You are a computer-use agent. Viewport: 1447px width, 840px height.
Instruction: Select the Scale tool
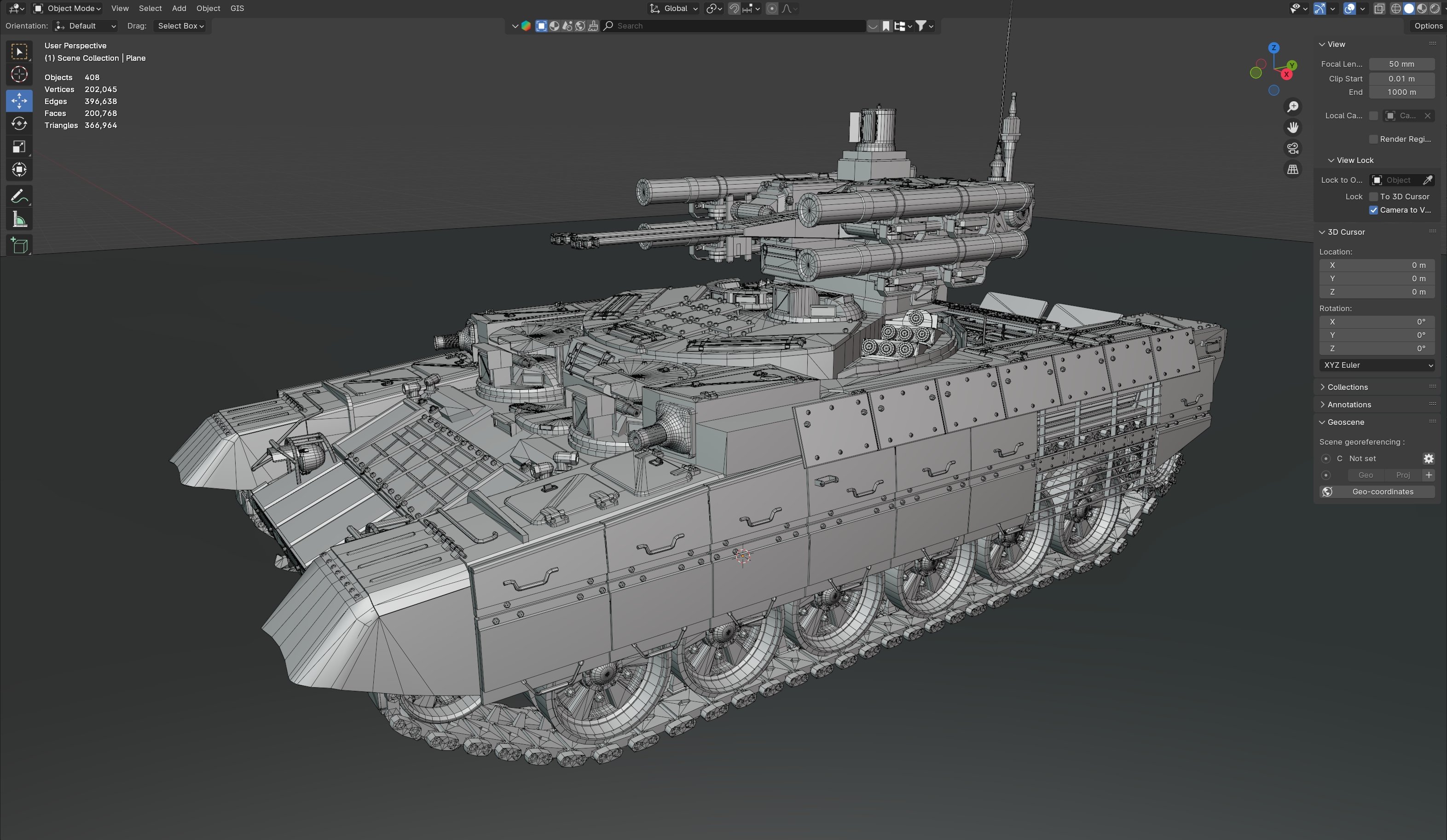(x=19, y=147)
